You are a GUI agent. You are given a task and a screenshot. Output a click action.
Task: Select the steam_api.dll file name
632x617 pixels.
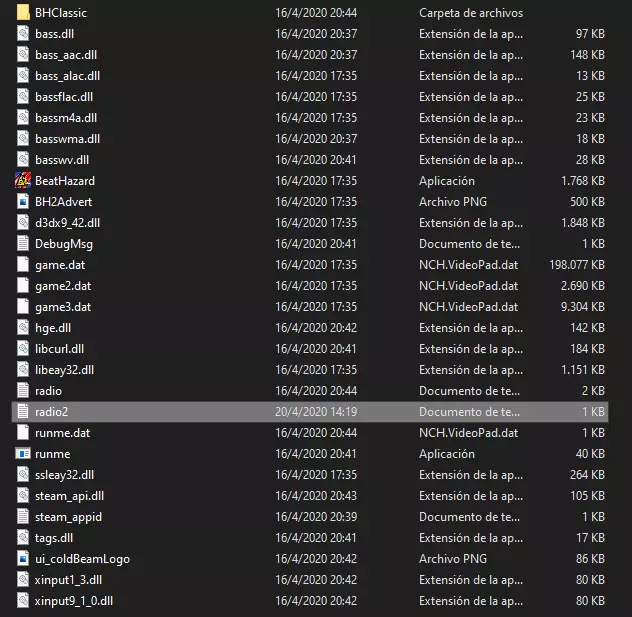point(69,496)
